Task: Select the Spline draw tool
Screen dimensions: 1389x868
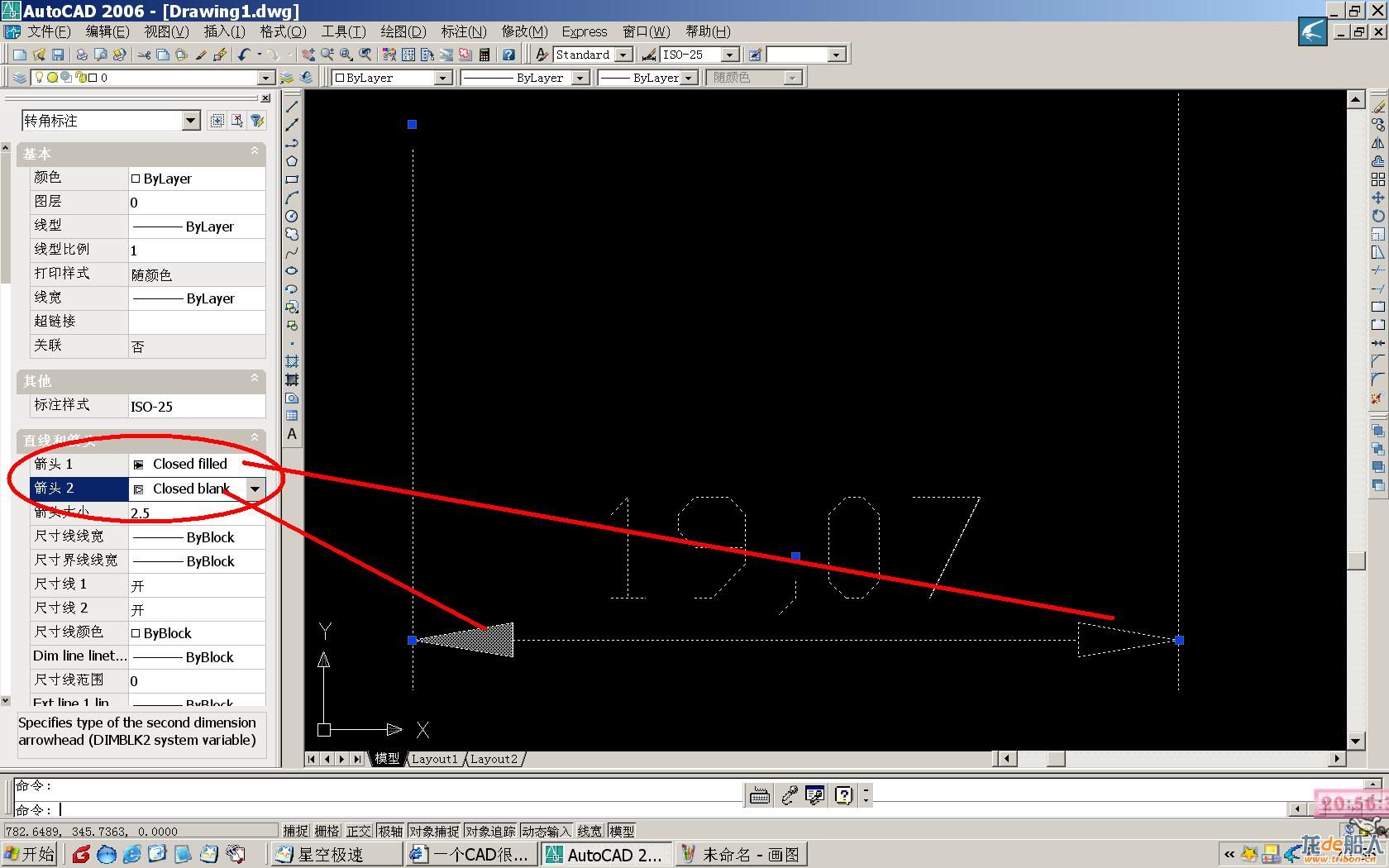Action: pos(292,252)
